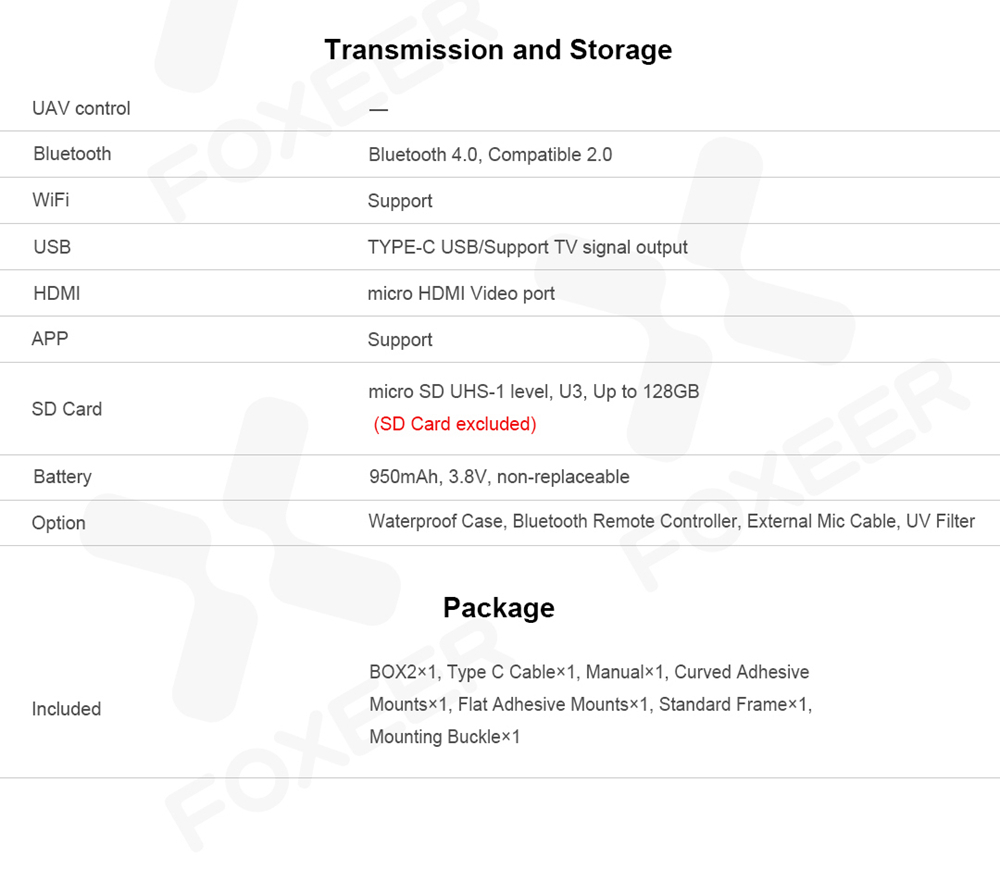The height and width of the screenshot is (882, 1000).
Task: Click the APP Support value
Action: tap(400, 340)
